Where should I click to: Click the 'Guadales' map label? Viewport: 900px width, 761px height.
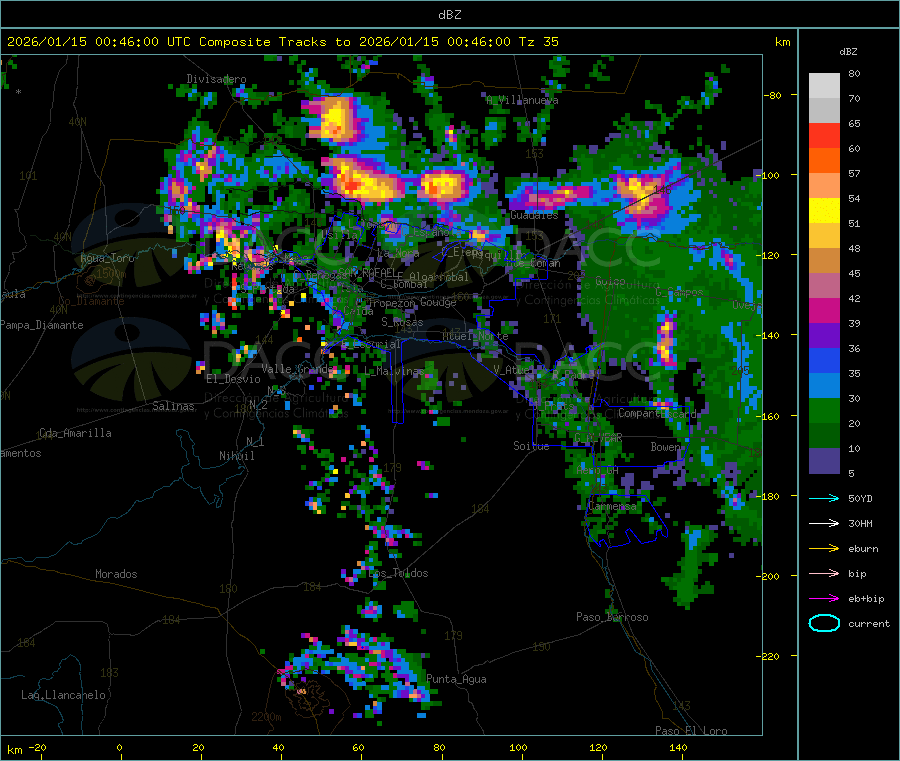point(534,215)
